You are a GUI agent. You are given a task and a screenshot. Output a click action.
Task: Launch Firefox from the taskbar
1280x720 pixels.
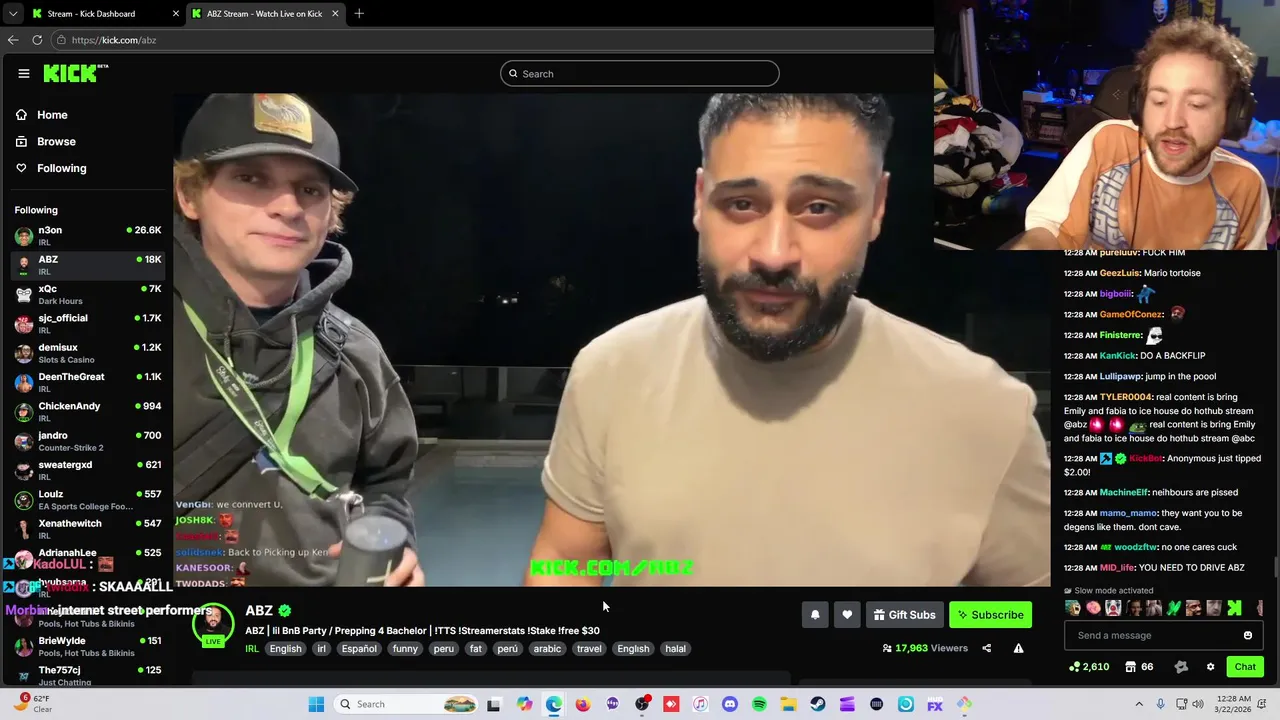tap(583, 705)
